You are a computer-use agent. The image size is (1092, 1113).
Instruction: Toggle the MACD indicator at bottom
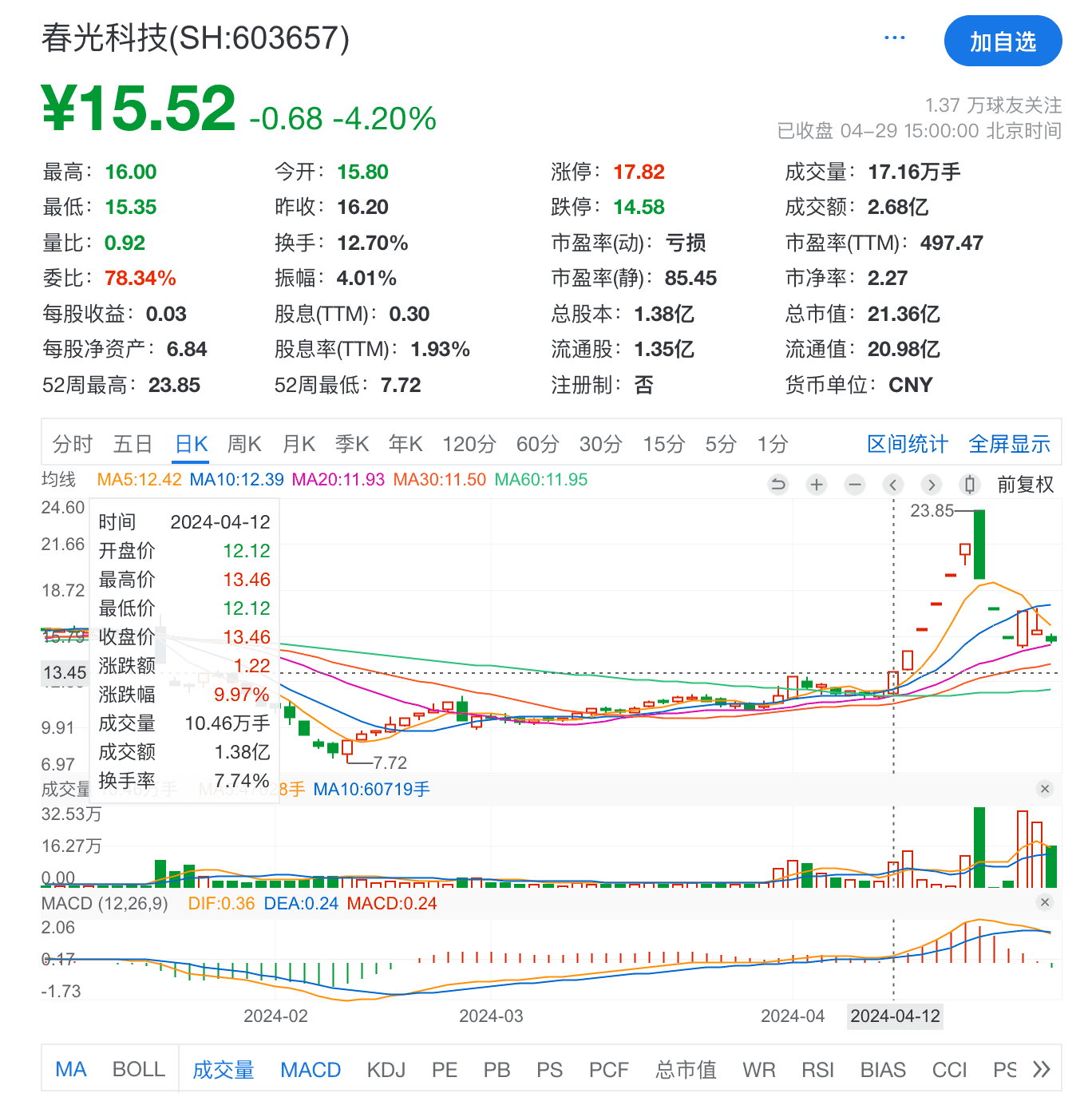coord(311,1070)
